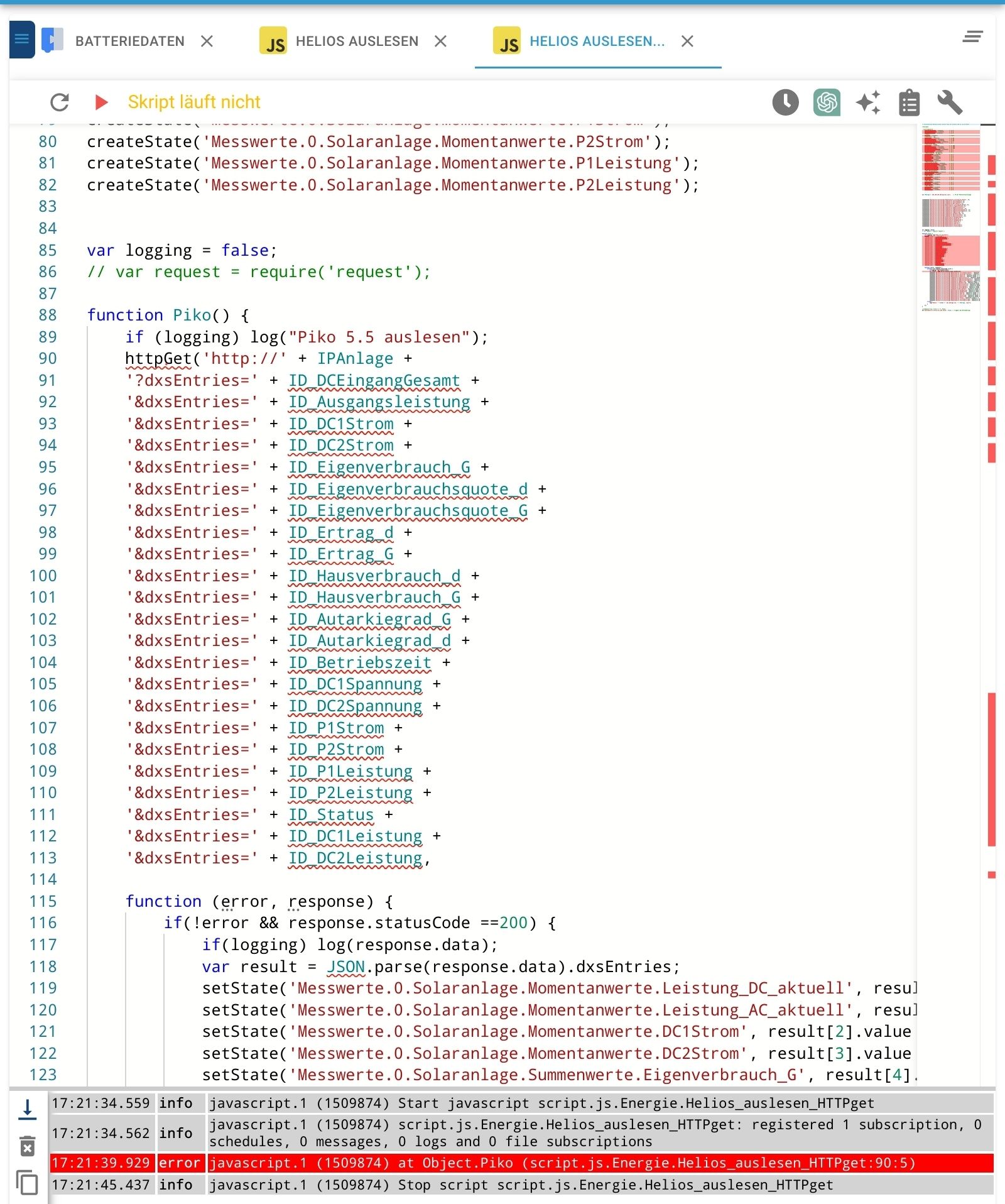Click the ID_Hausverbrauch_d variable
This screenshot has height=1204, width=1005.
(374, 576)
